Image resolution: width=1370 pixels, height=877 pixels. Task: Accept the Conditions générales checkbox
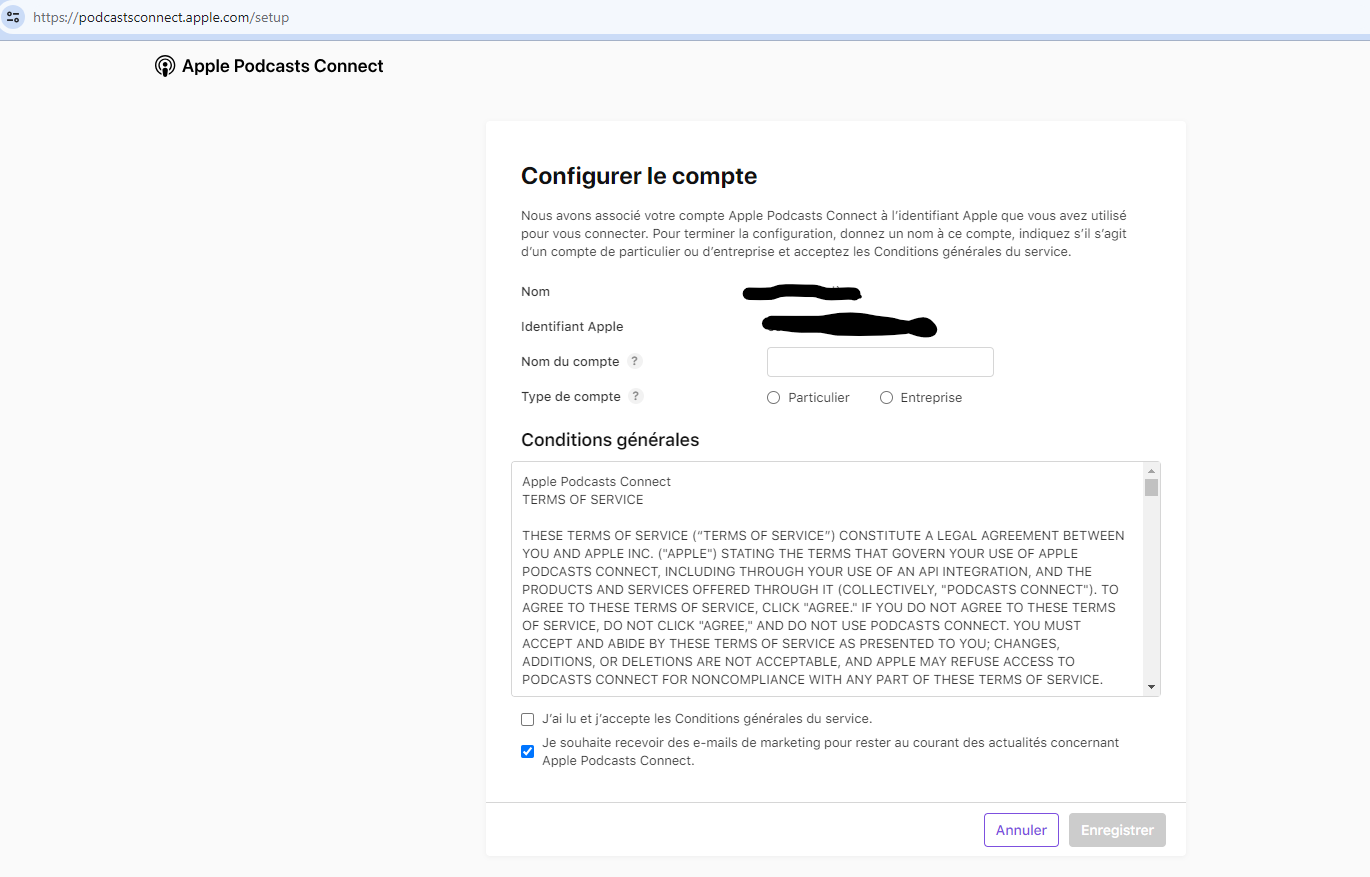pyautogui.click(x=528, y=719)
